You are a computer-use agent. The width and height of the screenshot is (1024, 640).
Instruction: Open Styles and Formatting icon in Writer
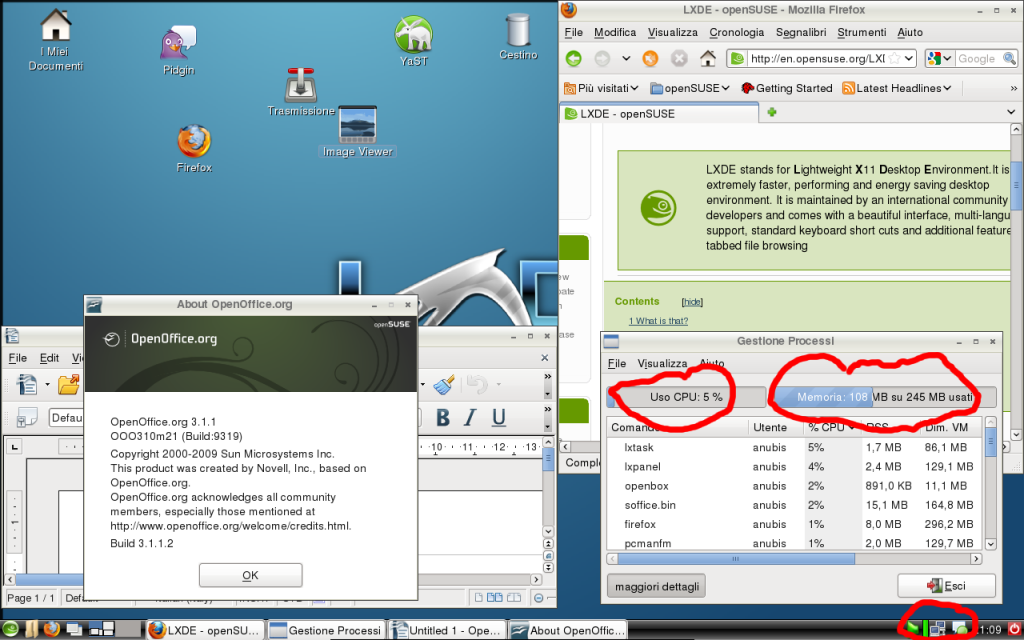click(x=27, y=418)
